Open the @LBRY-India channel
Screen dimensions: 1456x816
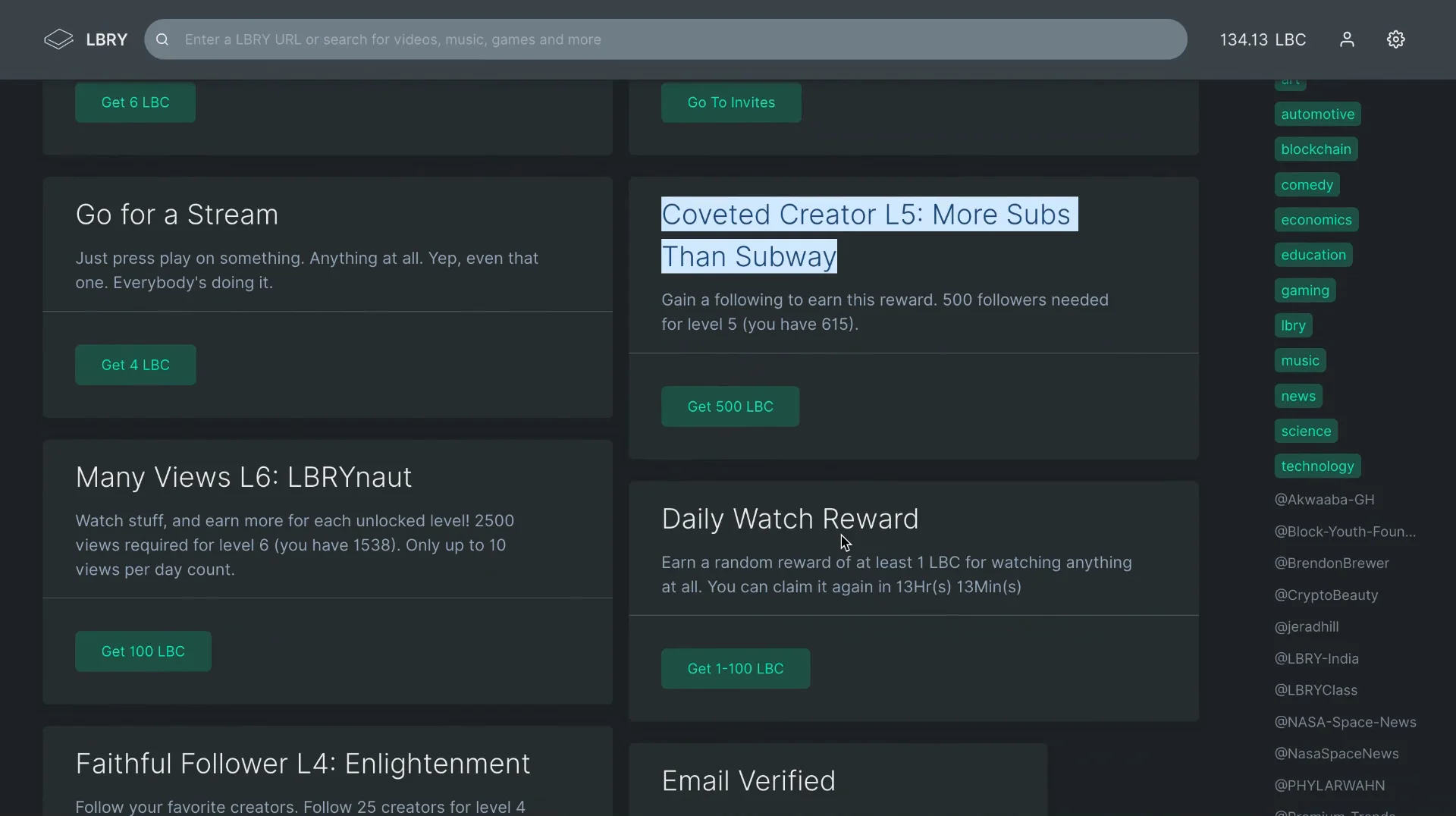point(1316,659)
